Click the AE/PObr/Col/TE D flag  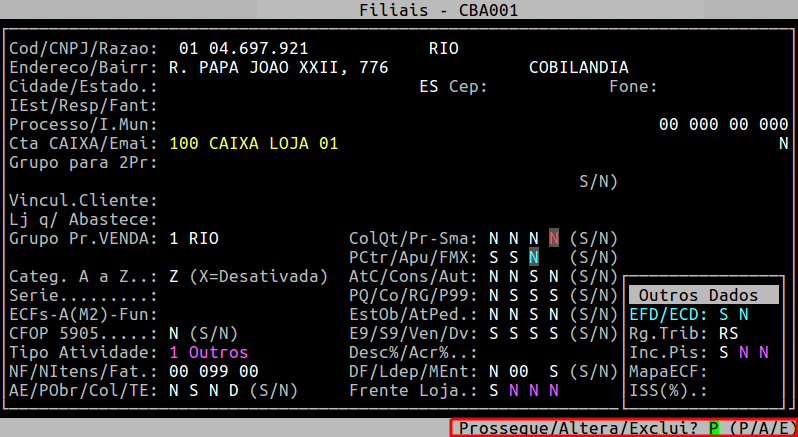234,390
